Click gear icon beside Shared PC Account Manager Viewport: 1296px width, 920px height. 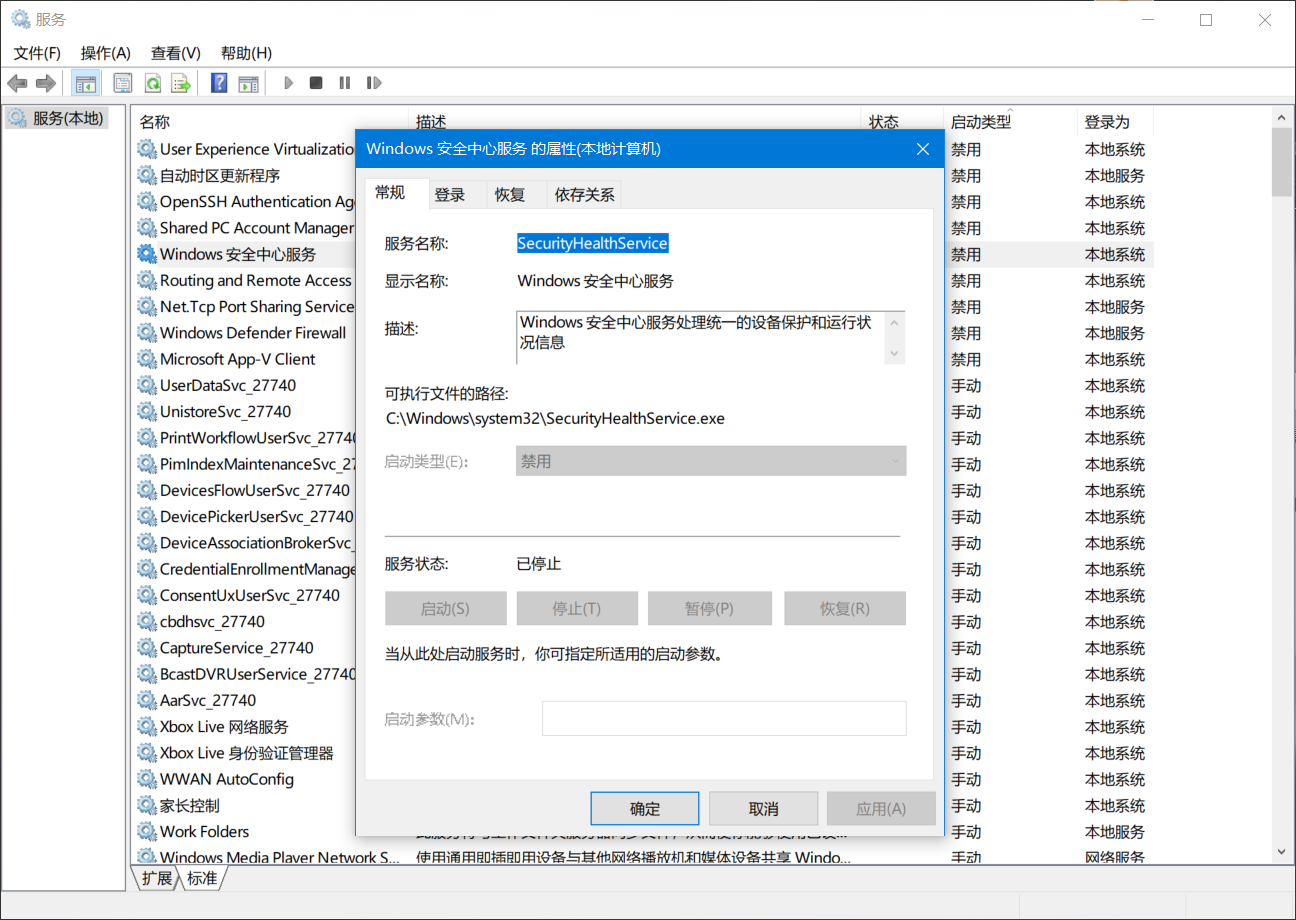coord(146,228)
